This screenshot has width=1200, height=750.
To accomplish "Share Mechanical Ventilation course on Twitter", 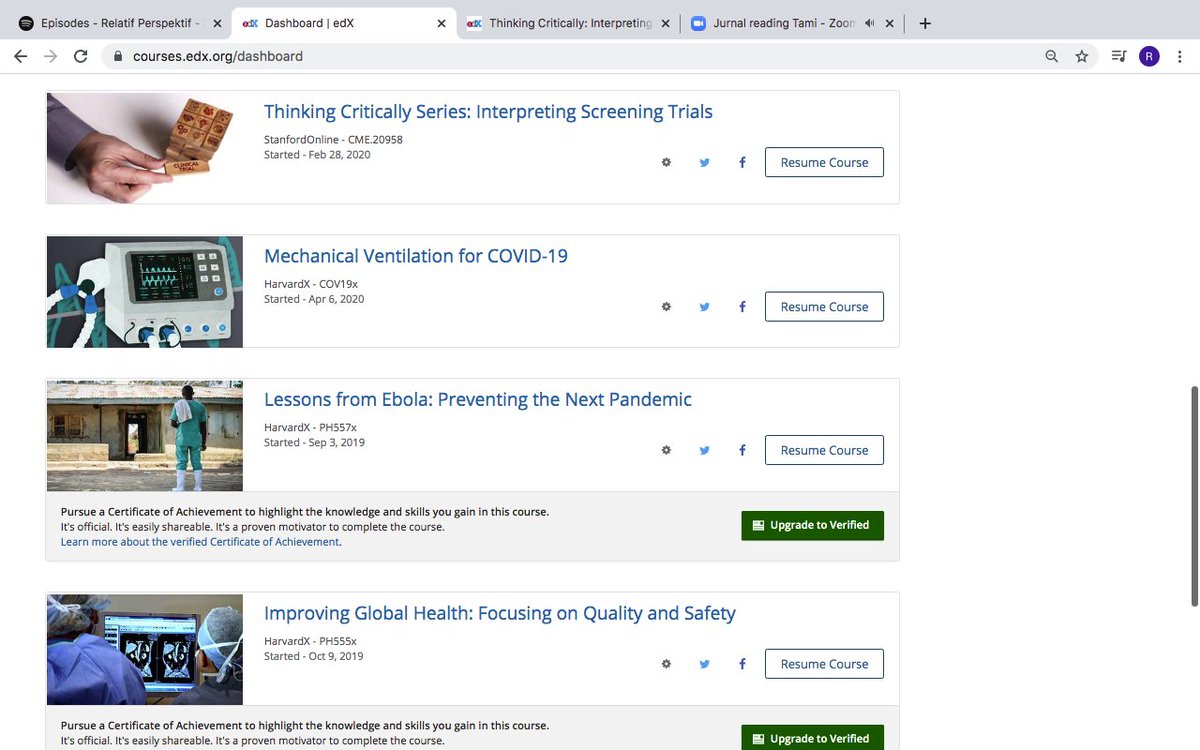I will 704,307.
